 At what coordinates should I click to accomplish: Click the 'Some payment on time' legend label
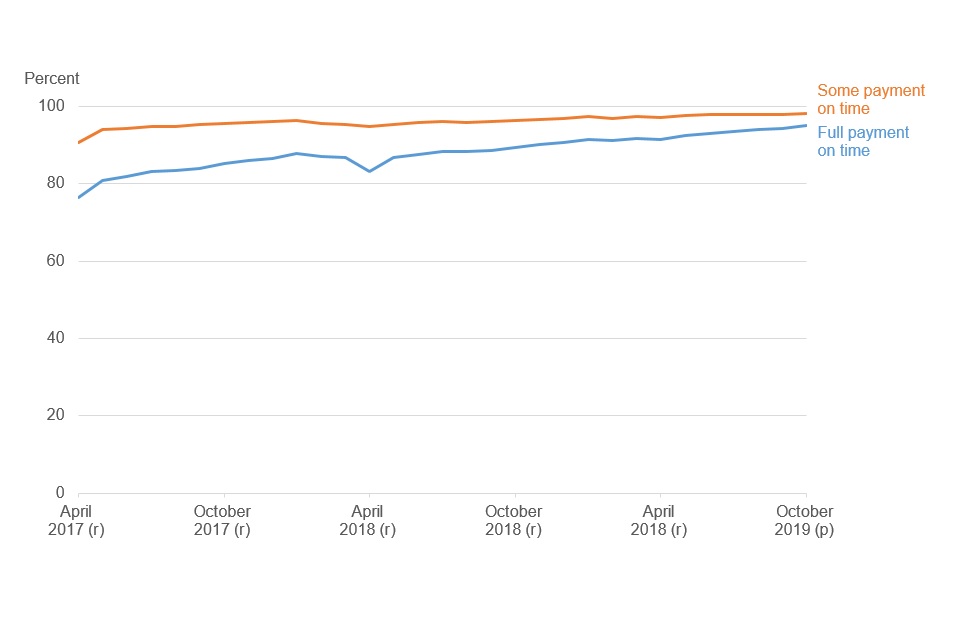[x=871, y=99]
